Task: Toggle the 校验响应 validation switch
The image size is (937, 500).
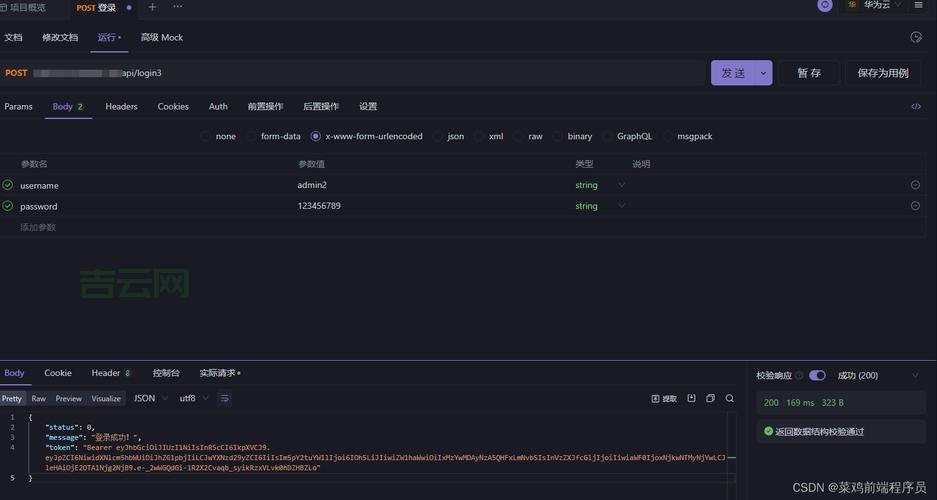Action: [817, 376]
